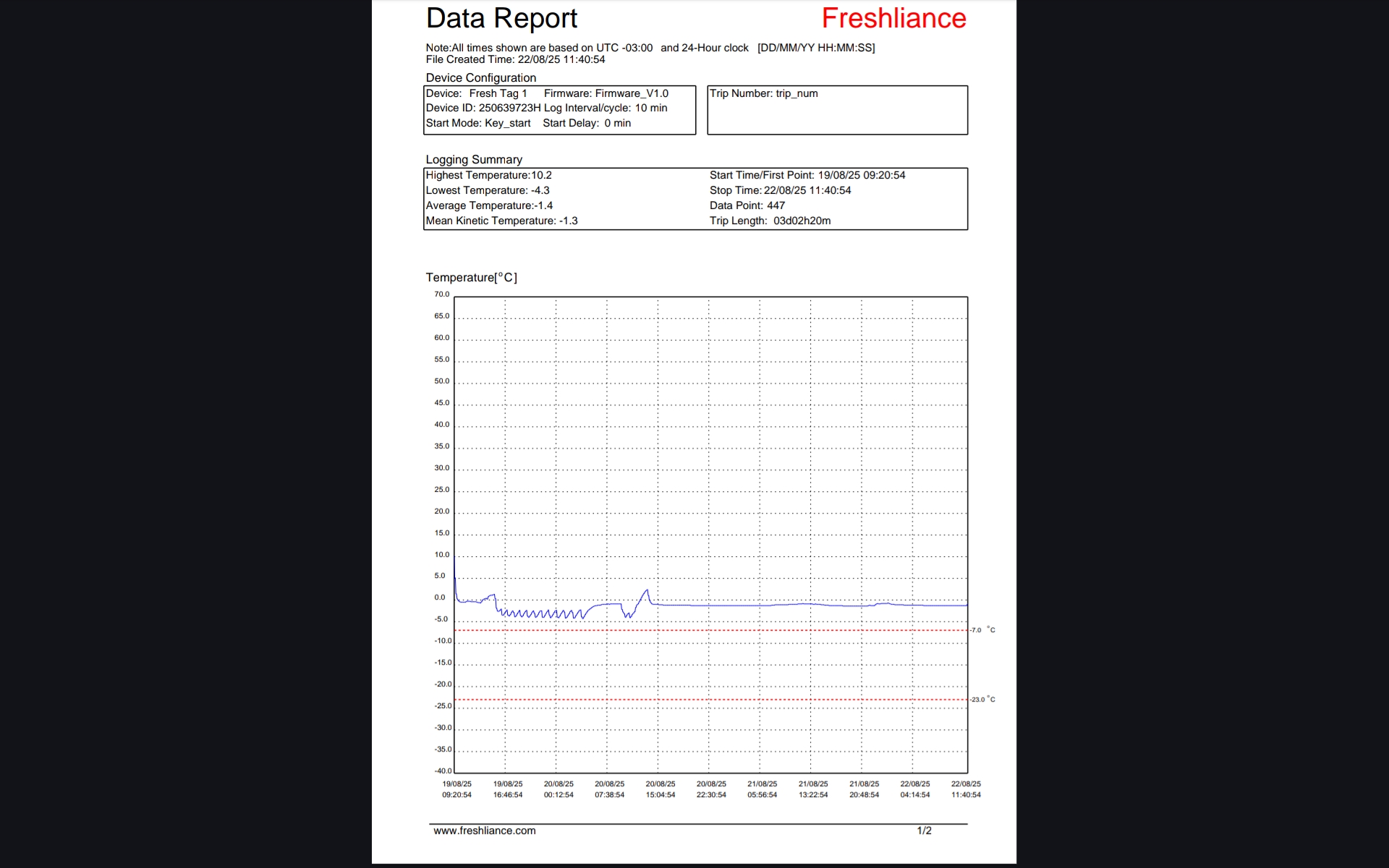1389x868 pixels.
Task: Click the Lowest Temperature -4.3 entry
Action: click(487, 190)
